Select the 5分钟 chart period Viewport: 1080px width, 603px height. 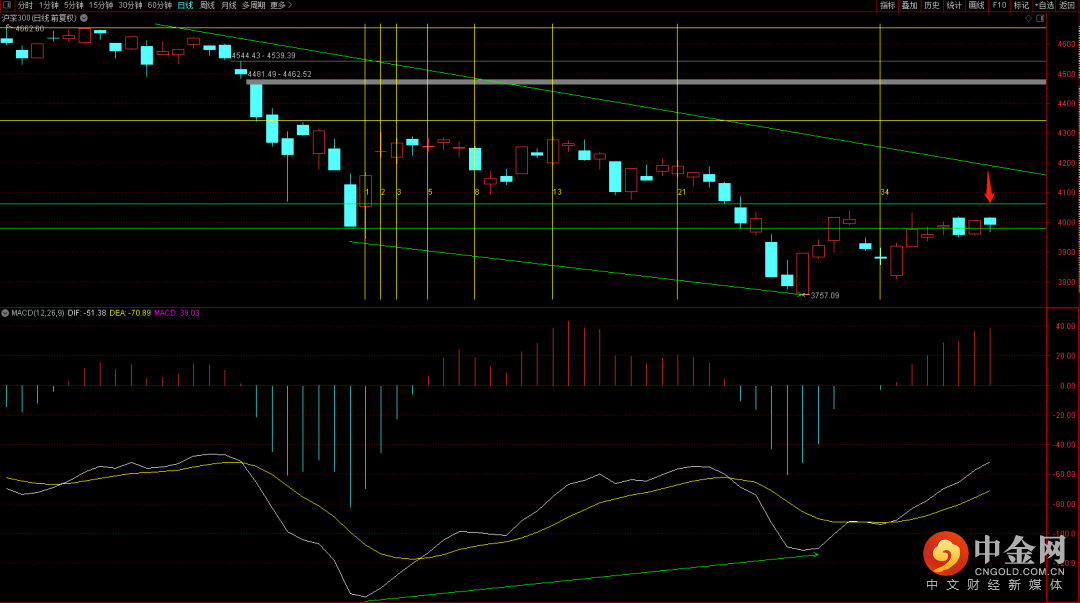(x=74, y=5)
